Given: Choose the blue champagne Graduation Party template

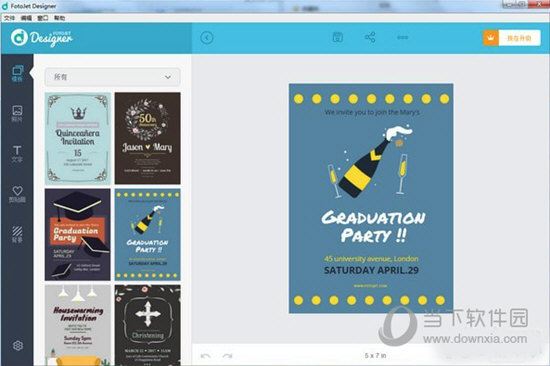Looking at the screenshot, I should point(148,234).
